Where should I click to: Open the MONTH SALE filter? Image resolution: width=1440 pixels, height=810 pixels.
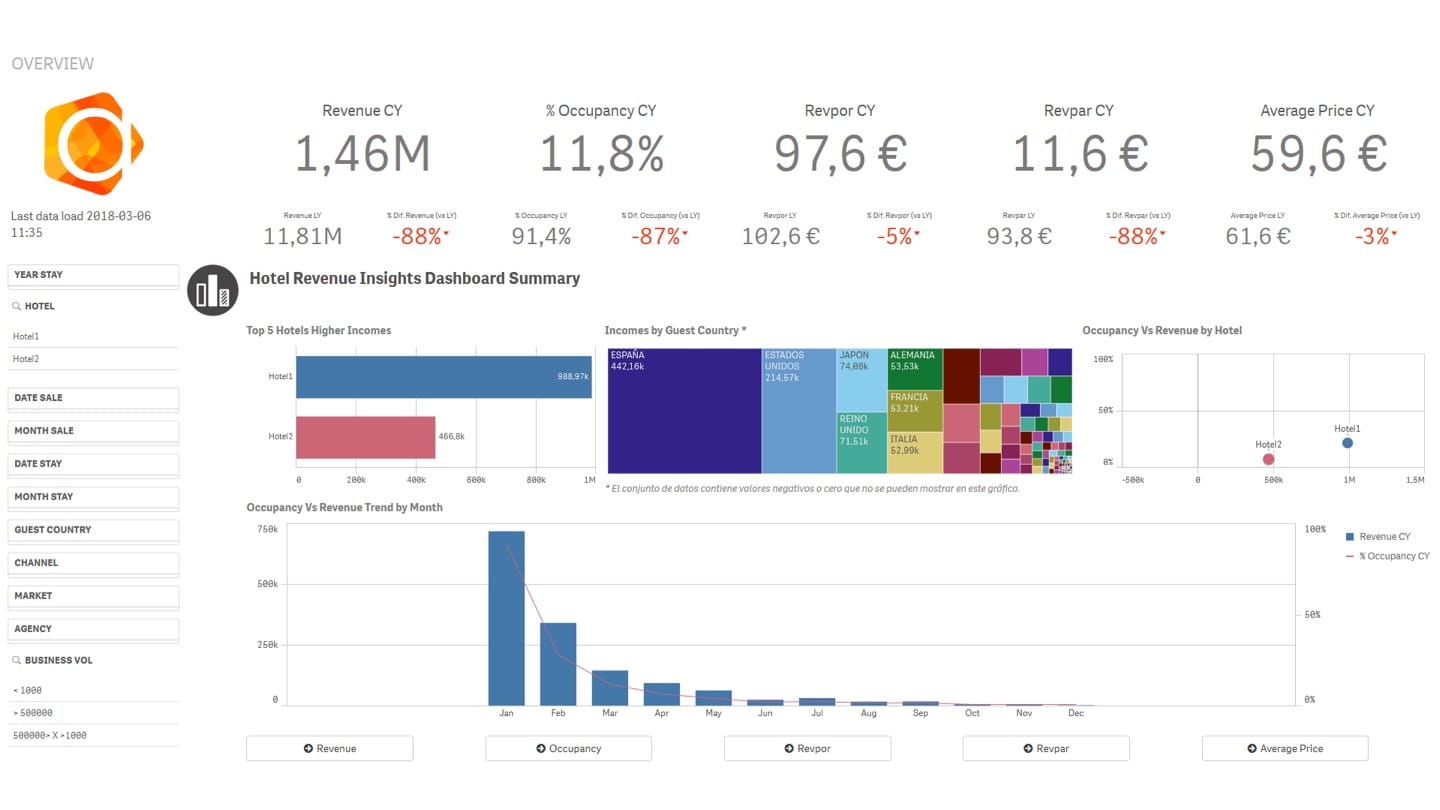tap(93, 431)
